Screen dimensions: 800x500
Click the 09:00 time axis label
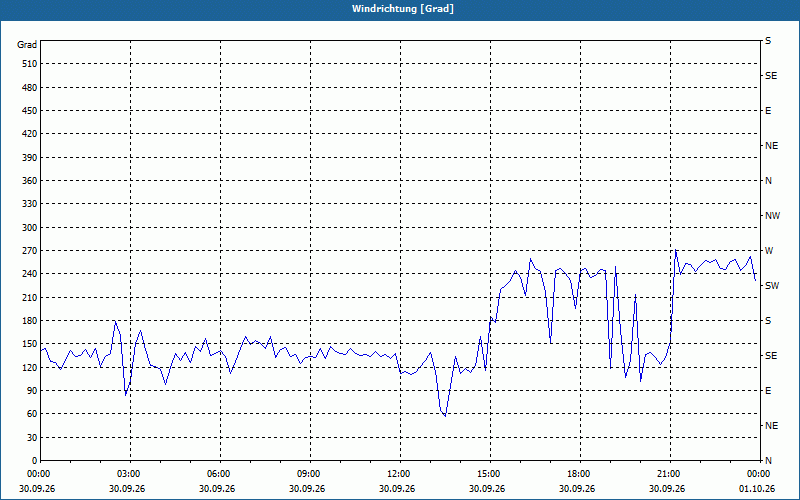pos(309,474)
